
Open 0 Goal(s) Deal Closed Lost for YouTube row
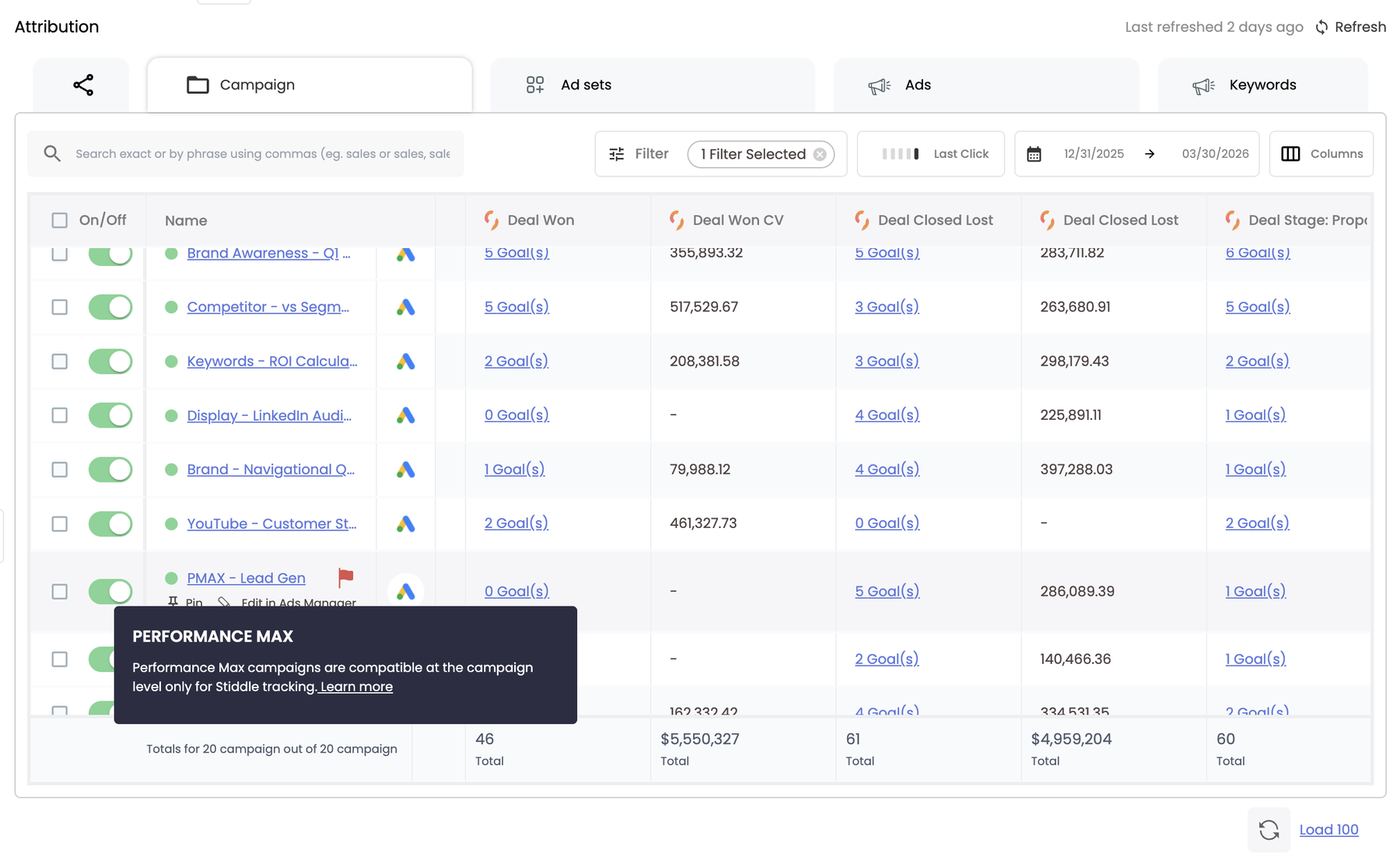887,523
